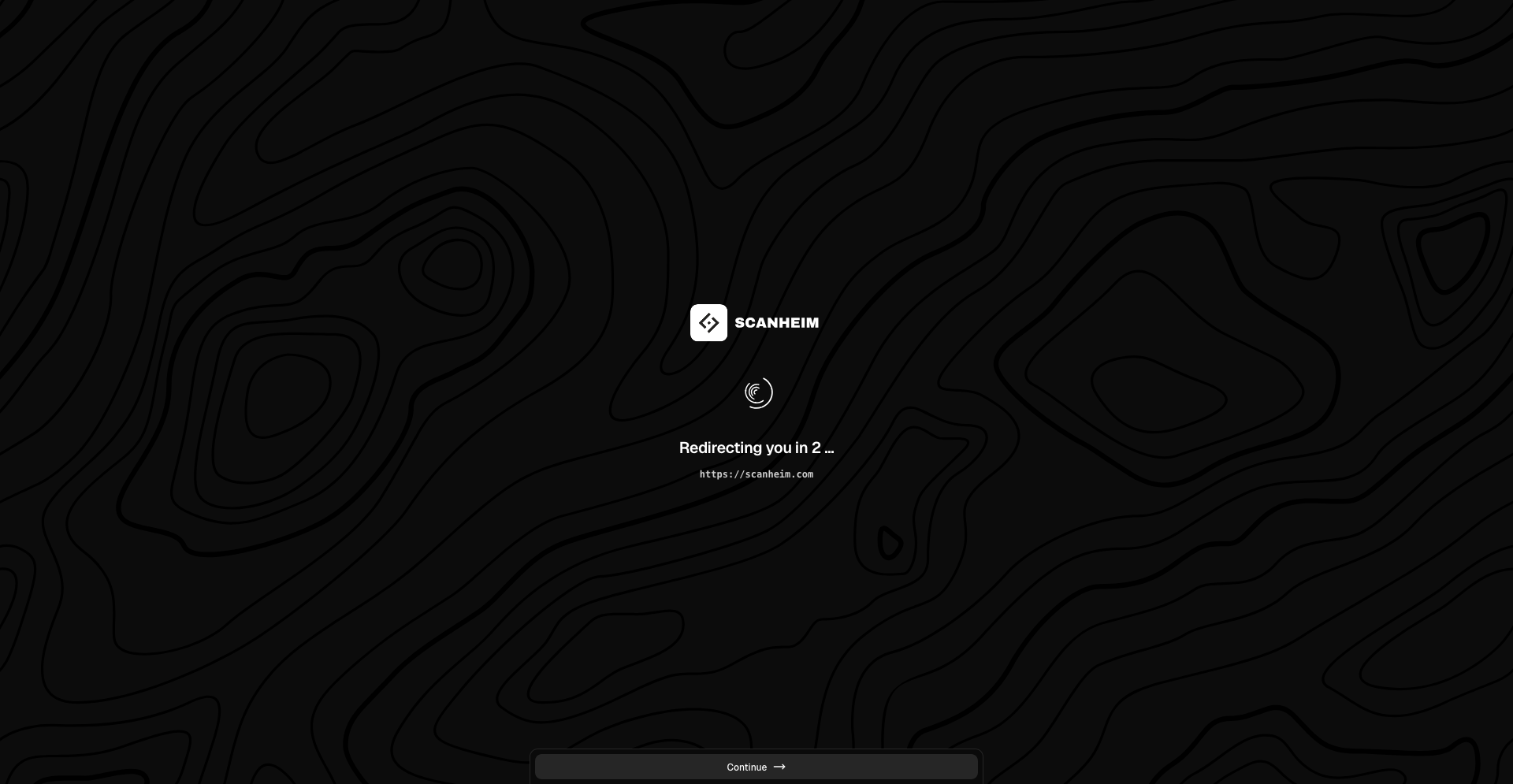Select the word Redirecting

(x=719, y=448)
